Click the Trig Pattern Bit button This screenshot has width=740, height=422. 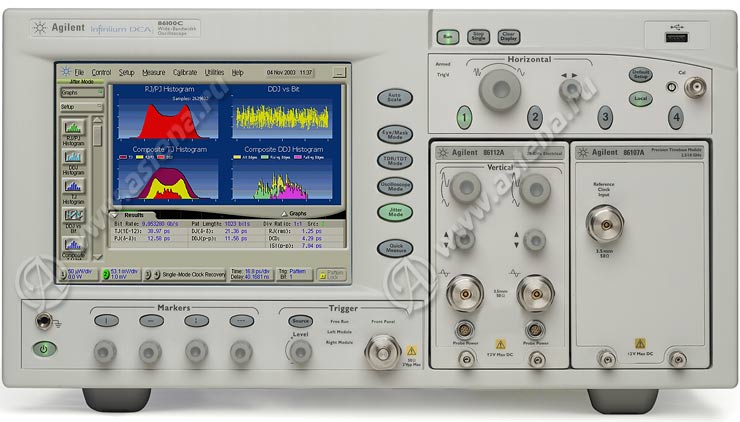[294, 274]
